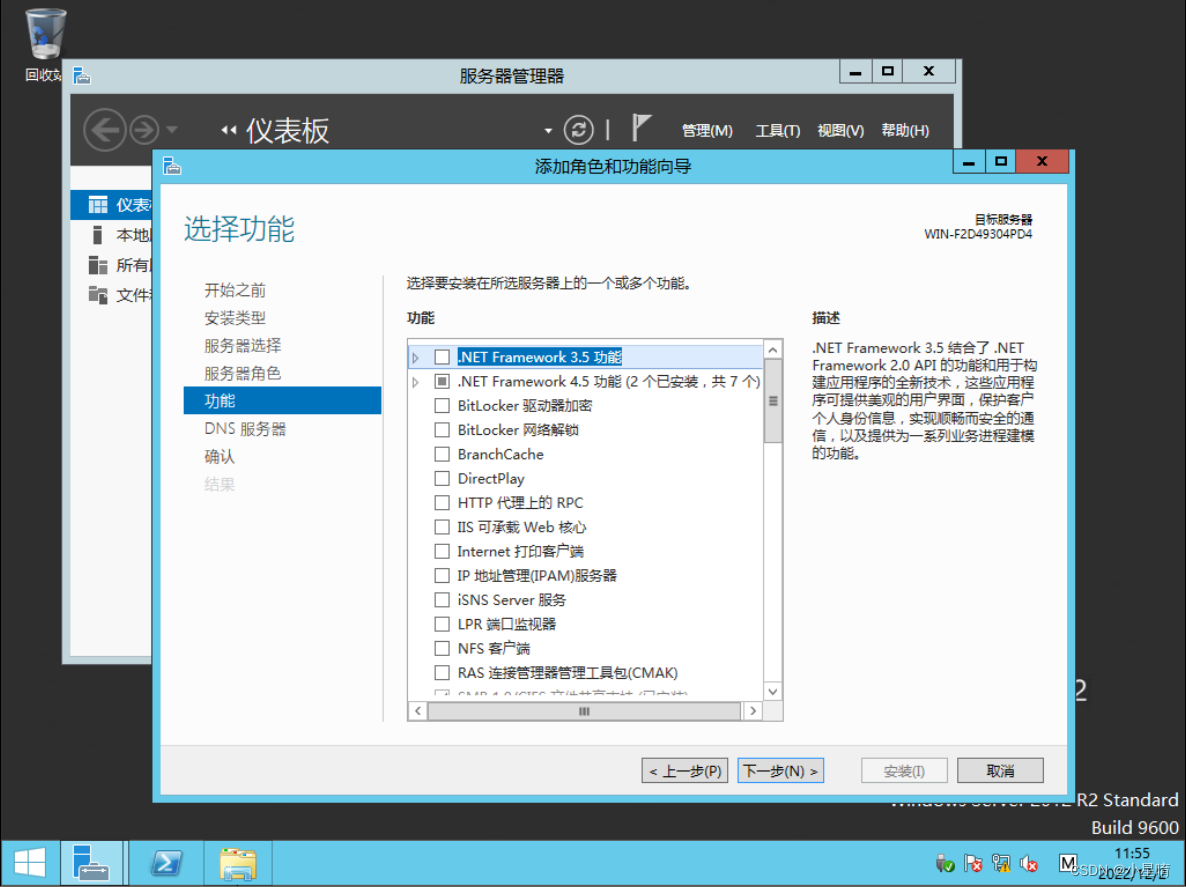The width and height of the screenshot is (1186, 887).
Task: Check IIS 可承载 Web 核心 feature
Action: pos(442,526)
